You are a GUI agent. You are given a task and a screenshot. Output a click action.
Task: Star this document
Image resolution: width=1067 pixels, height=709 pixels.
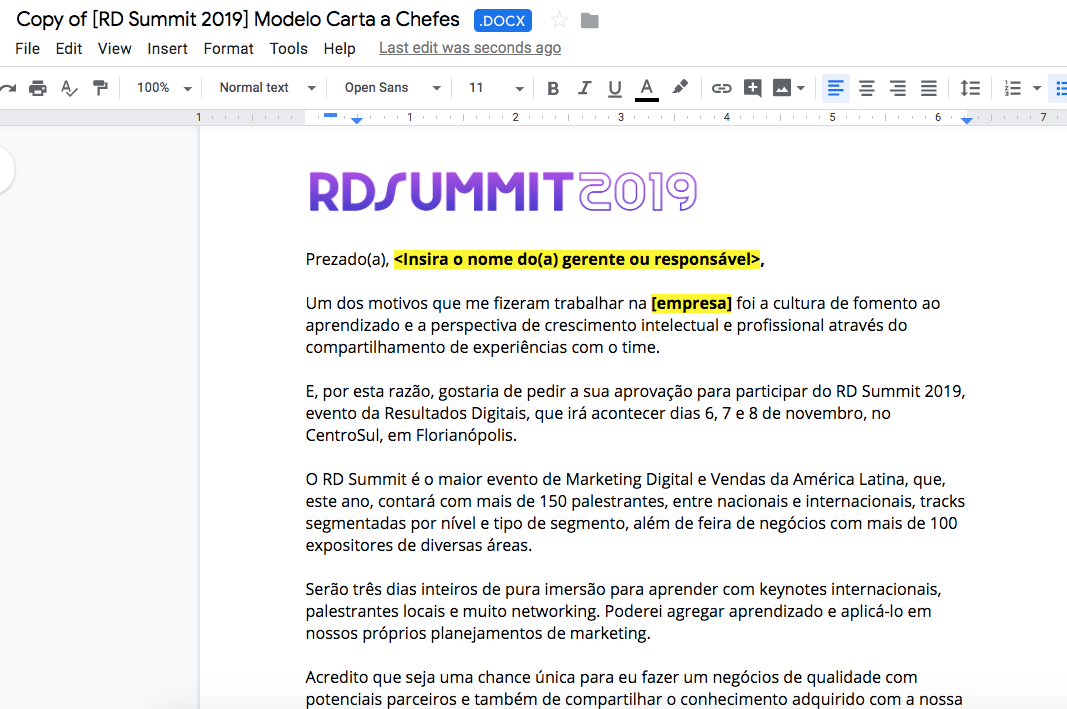point(559,20)
